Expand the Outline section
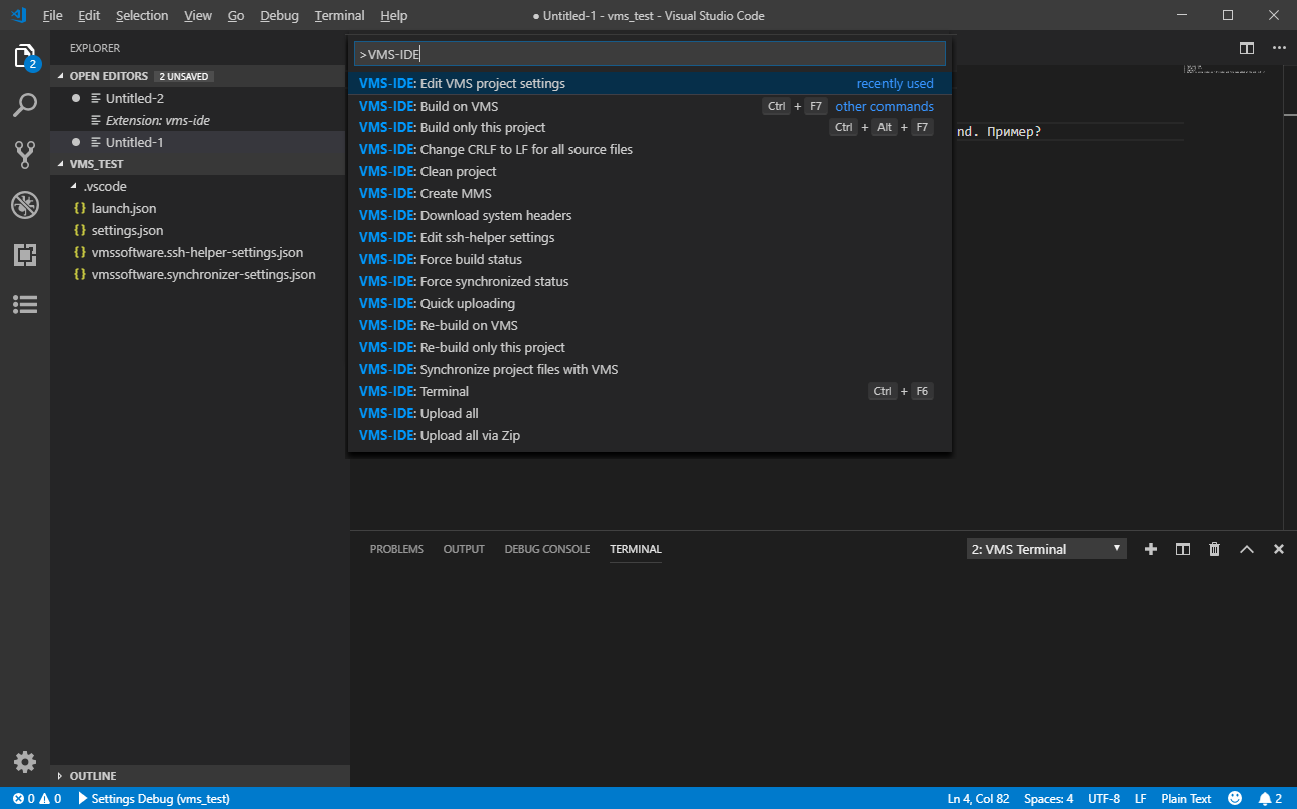The height and width of the screenshot is (809, 1297). [92, 776]
